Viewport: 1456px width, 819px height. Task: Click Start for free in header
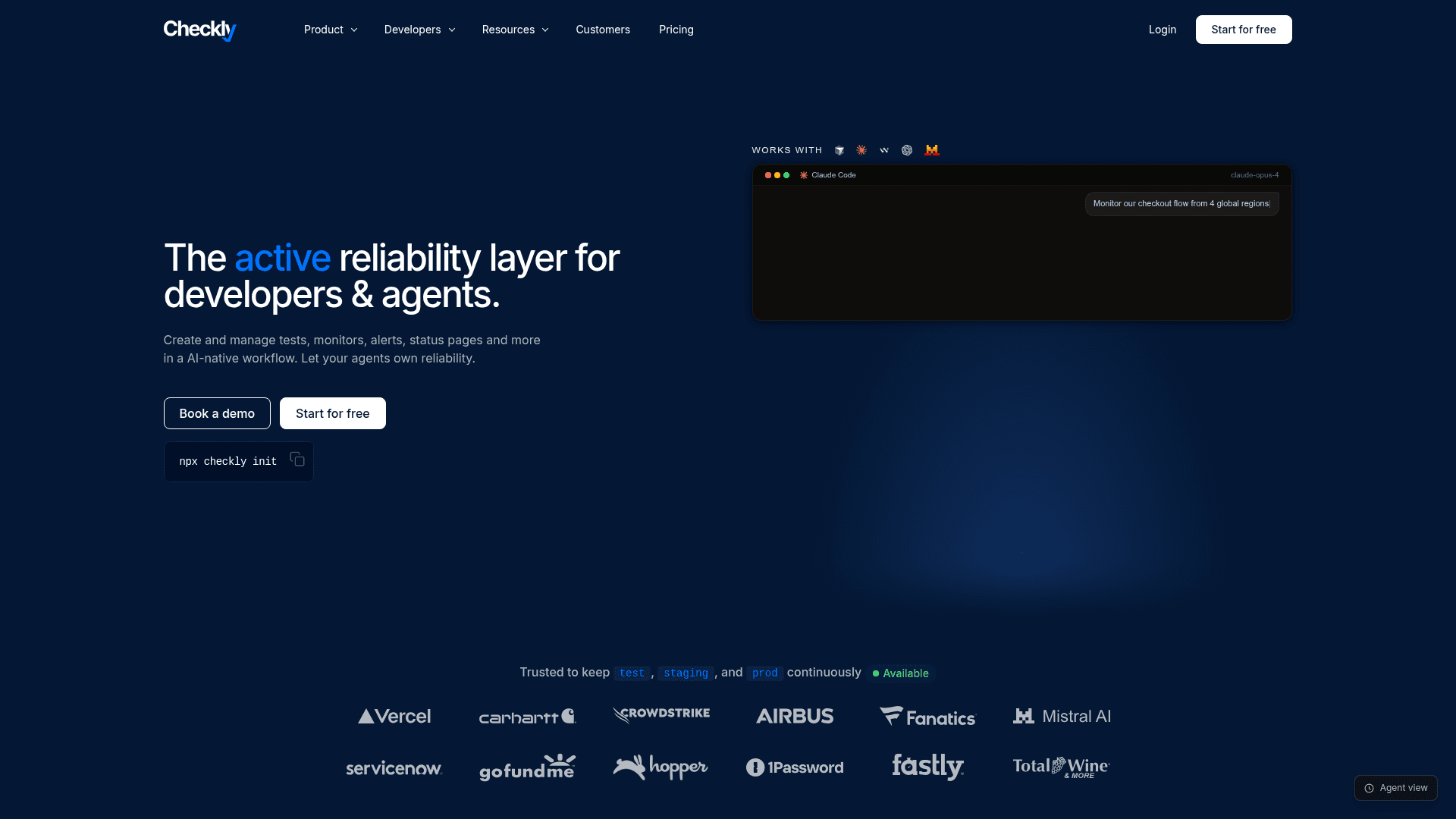click(x=1244, y=30)
